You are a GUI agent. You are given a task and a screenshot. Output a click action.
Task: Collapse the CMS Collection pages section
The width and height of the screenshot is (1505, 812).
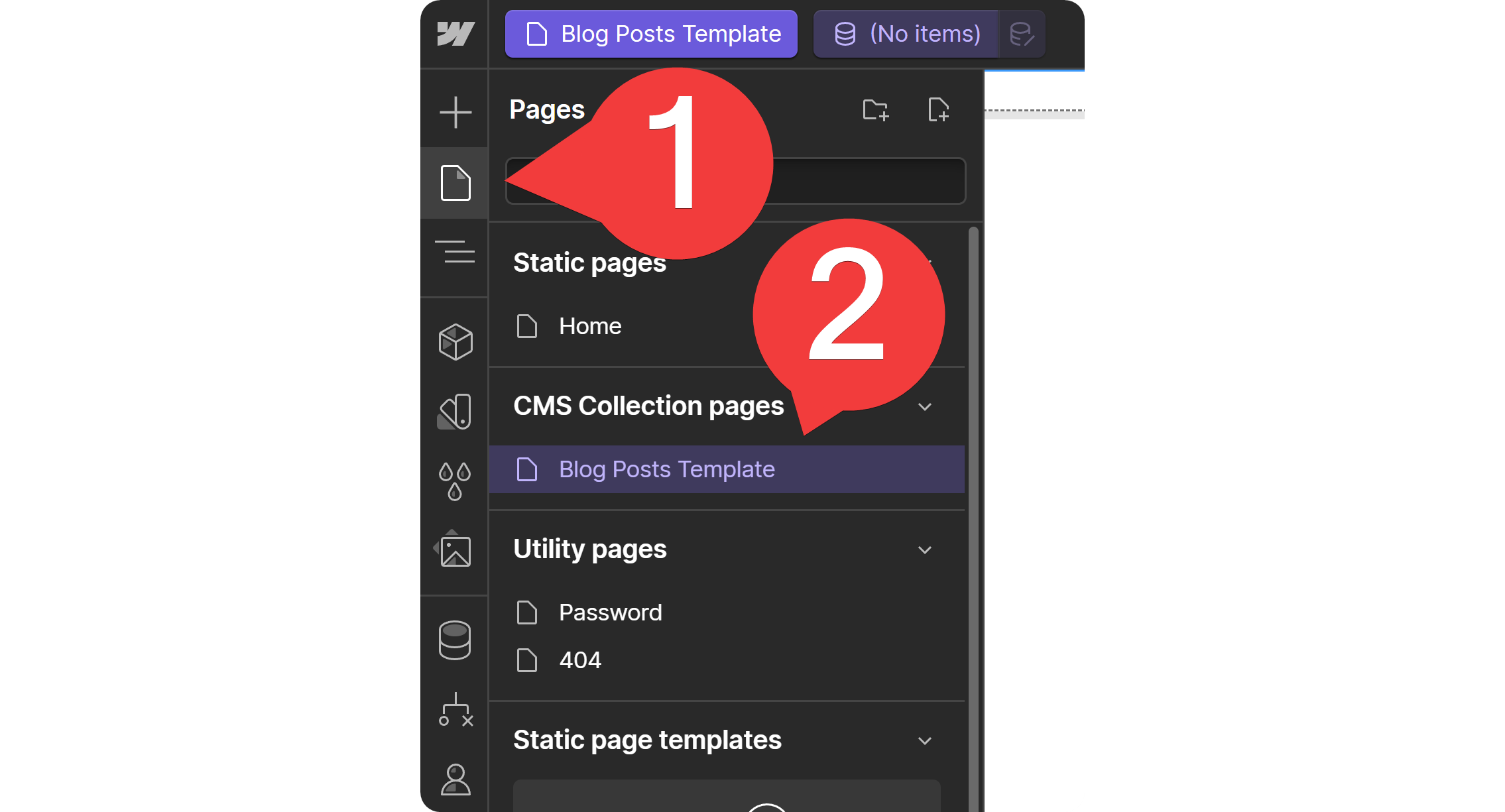coord(926,406)
